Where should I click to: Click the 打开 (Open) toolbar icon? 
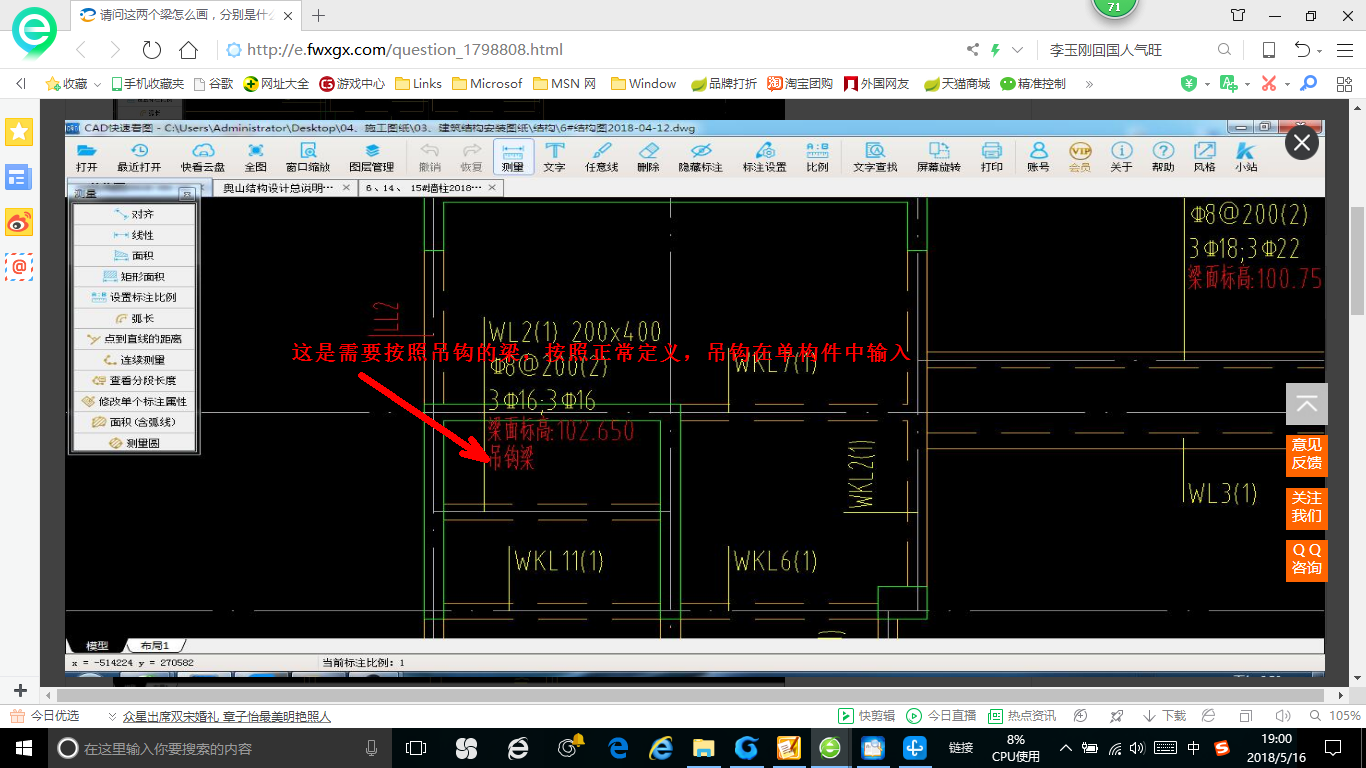pos(87,157)
